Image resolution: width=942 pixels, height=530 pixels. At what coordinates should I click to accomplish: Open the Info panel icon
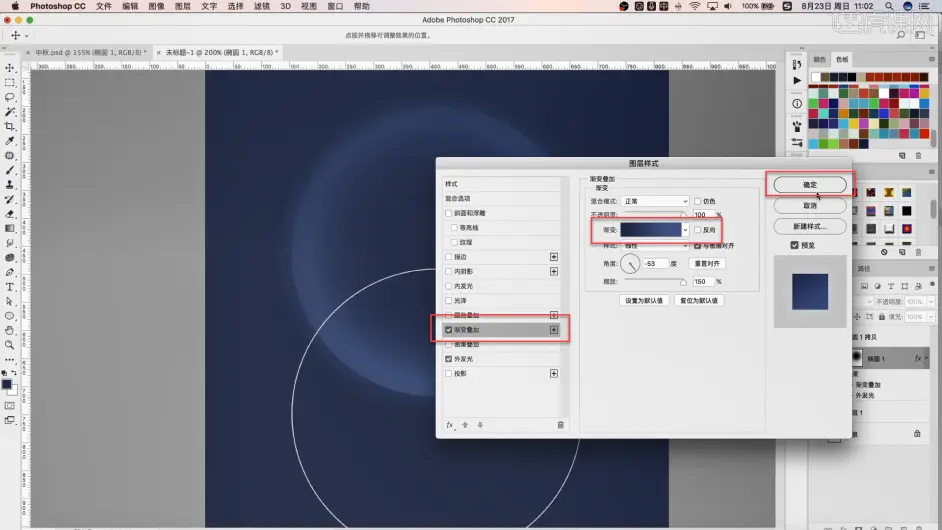tap(797, 103)
